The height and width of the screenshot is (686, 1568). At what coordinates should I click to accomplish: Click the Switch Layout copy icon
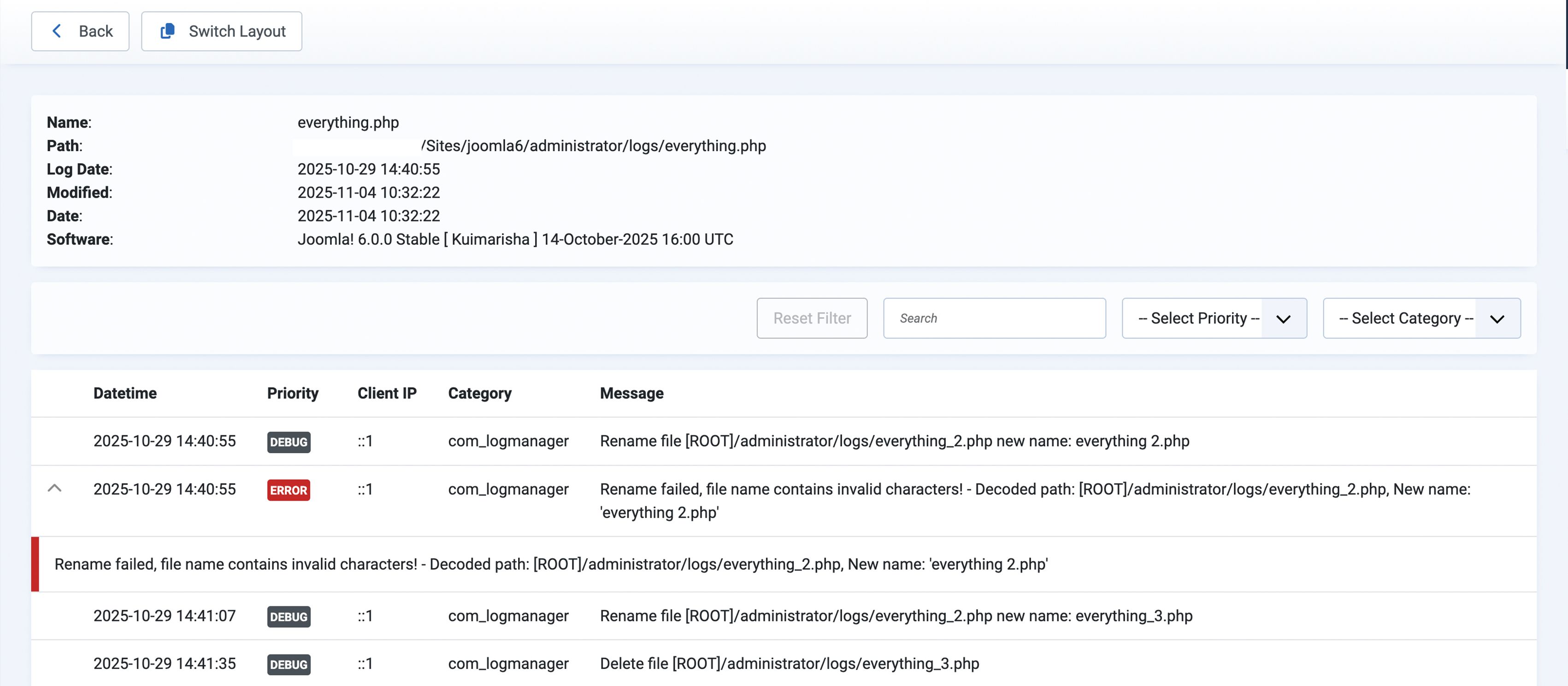167,31
